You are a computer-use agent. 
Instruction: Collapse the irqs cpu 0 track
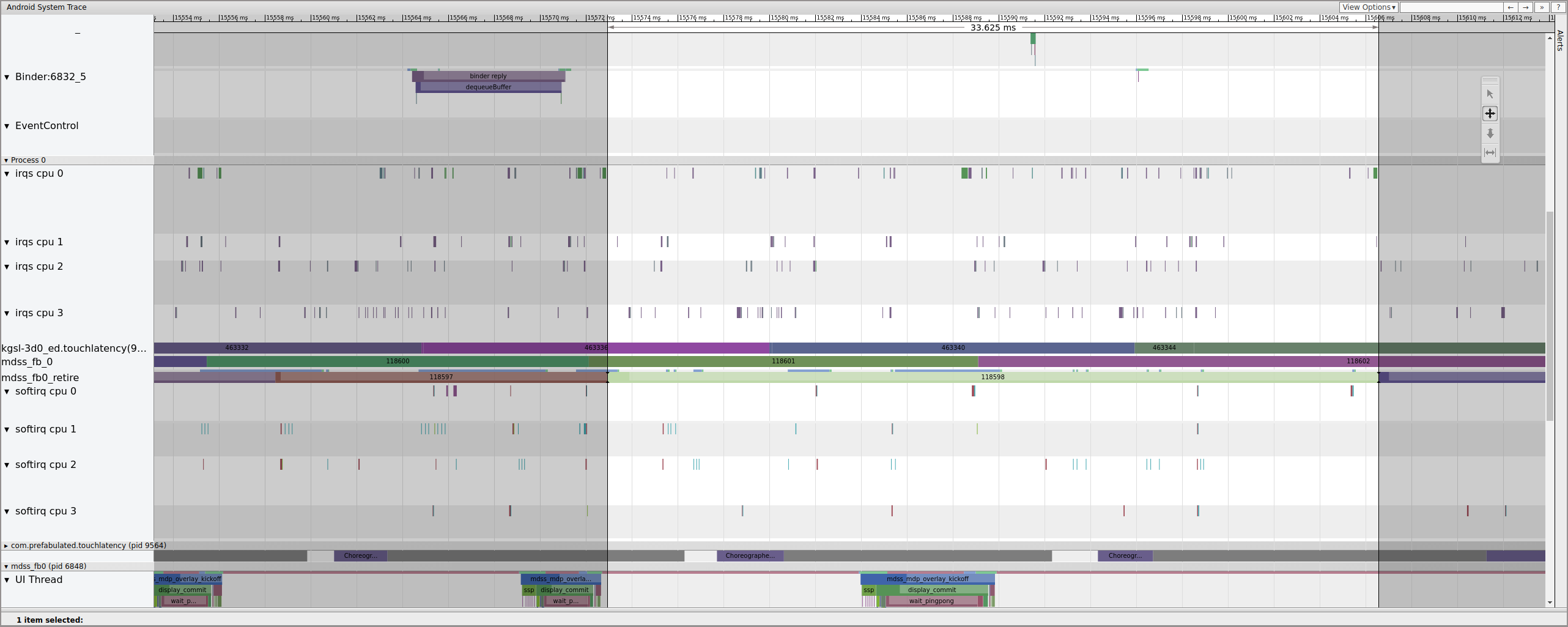(x=7, y=174)
